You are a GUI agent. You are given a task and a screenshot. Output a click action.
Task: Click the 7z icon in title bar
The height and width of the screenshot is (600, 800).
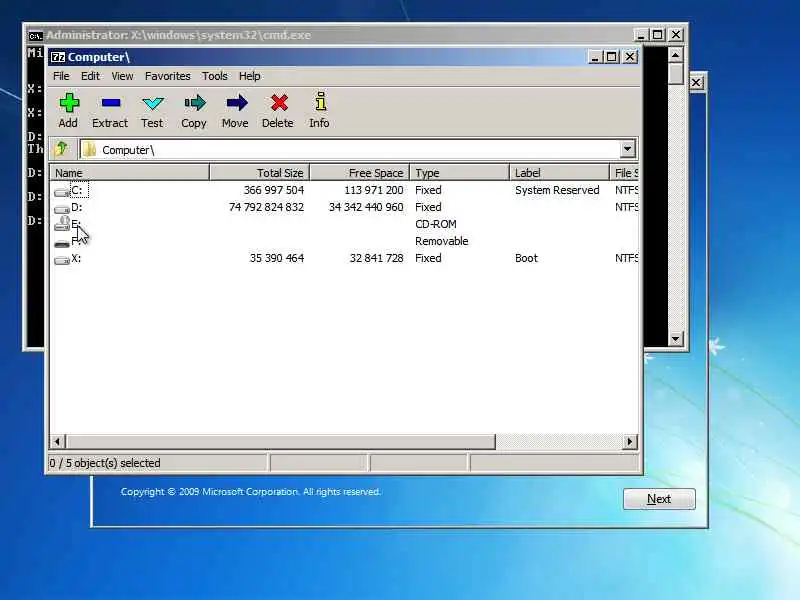58,57
